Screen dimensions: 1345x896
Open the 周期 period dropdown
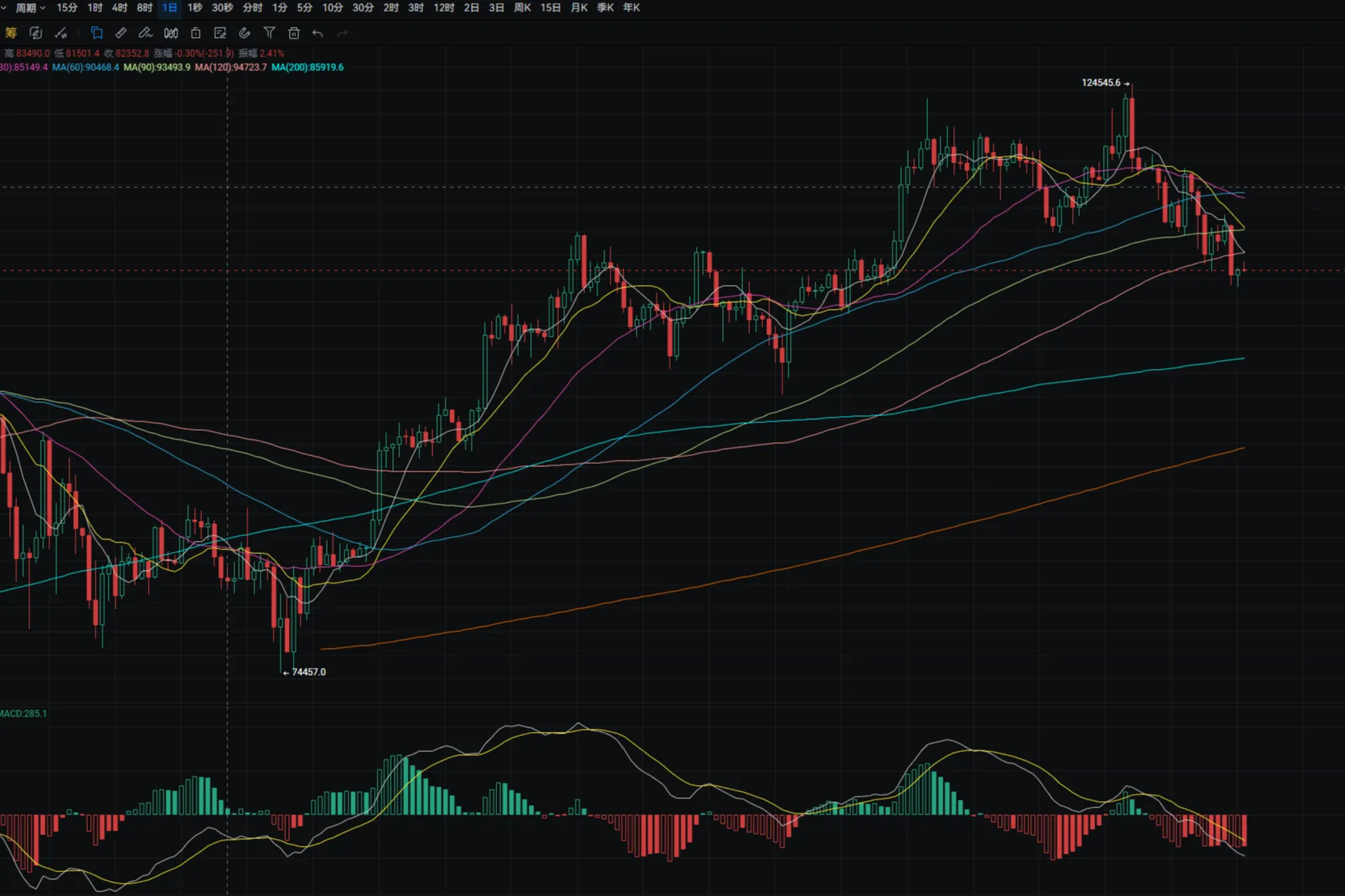point(30,8)
